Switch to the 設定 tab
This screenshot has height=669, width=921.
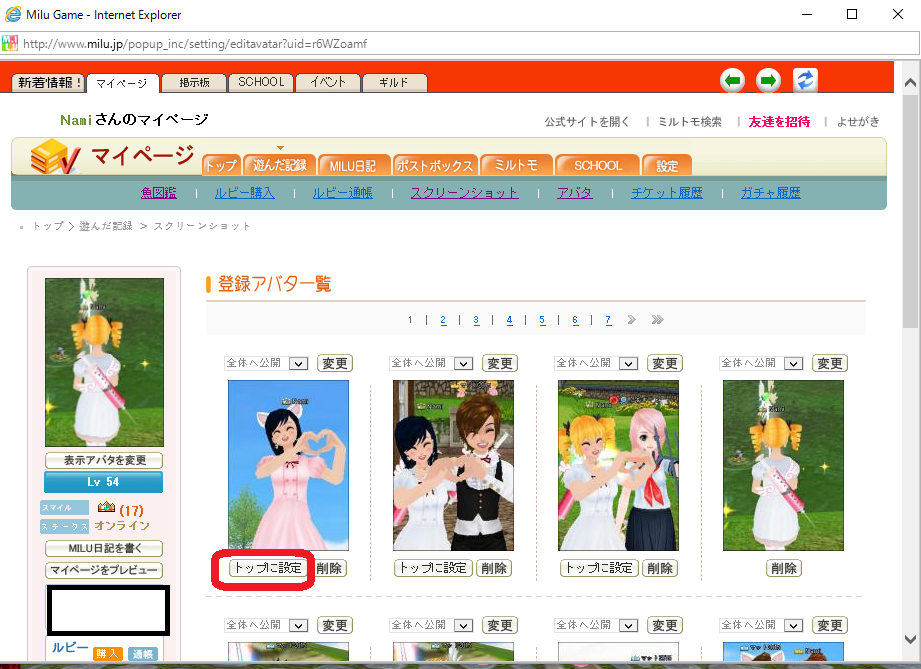tap(667, 166)
